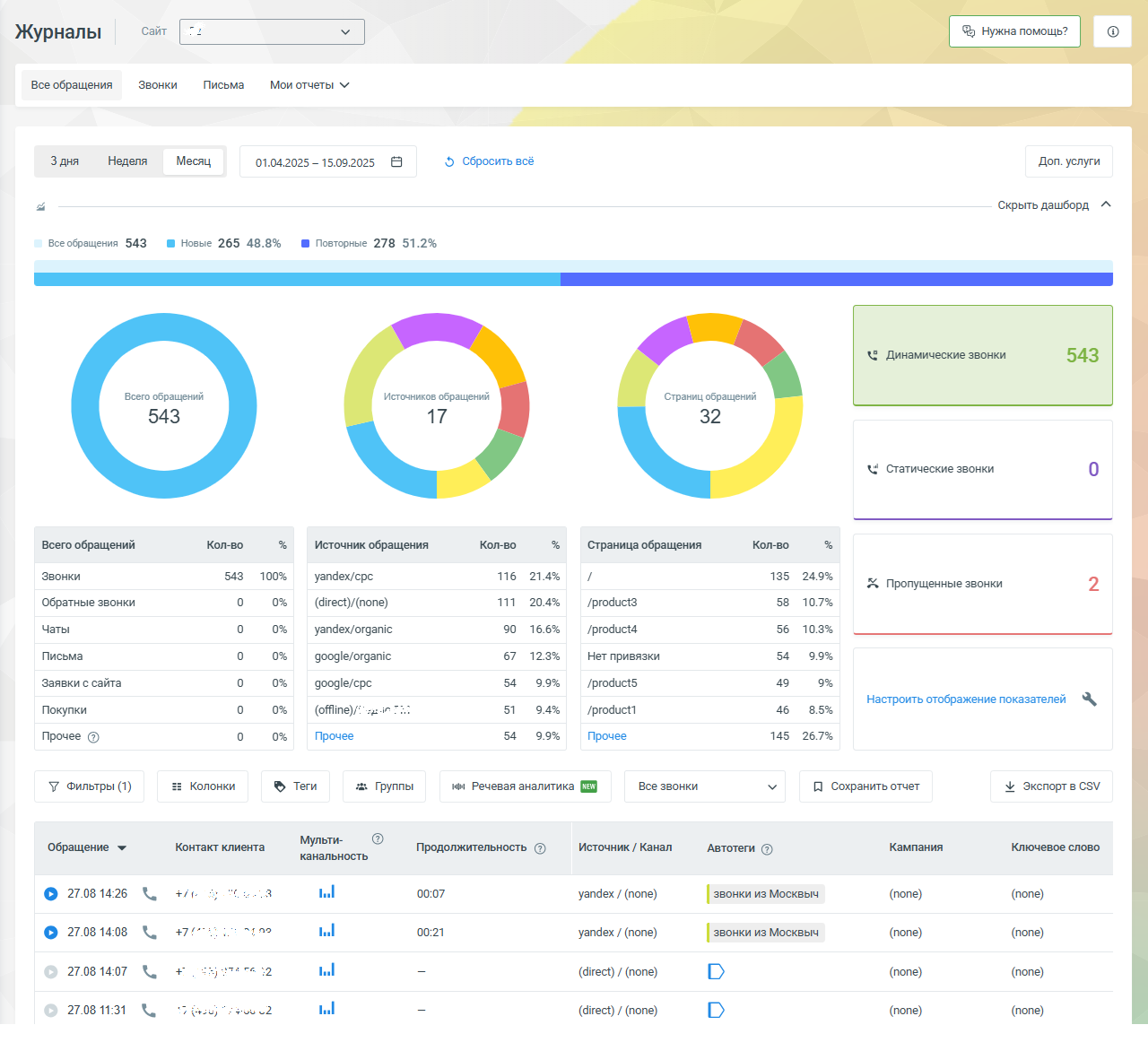Click the phone icon in the 27.08 14:26 row

150,894
